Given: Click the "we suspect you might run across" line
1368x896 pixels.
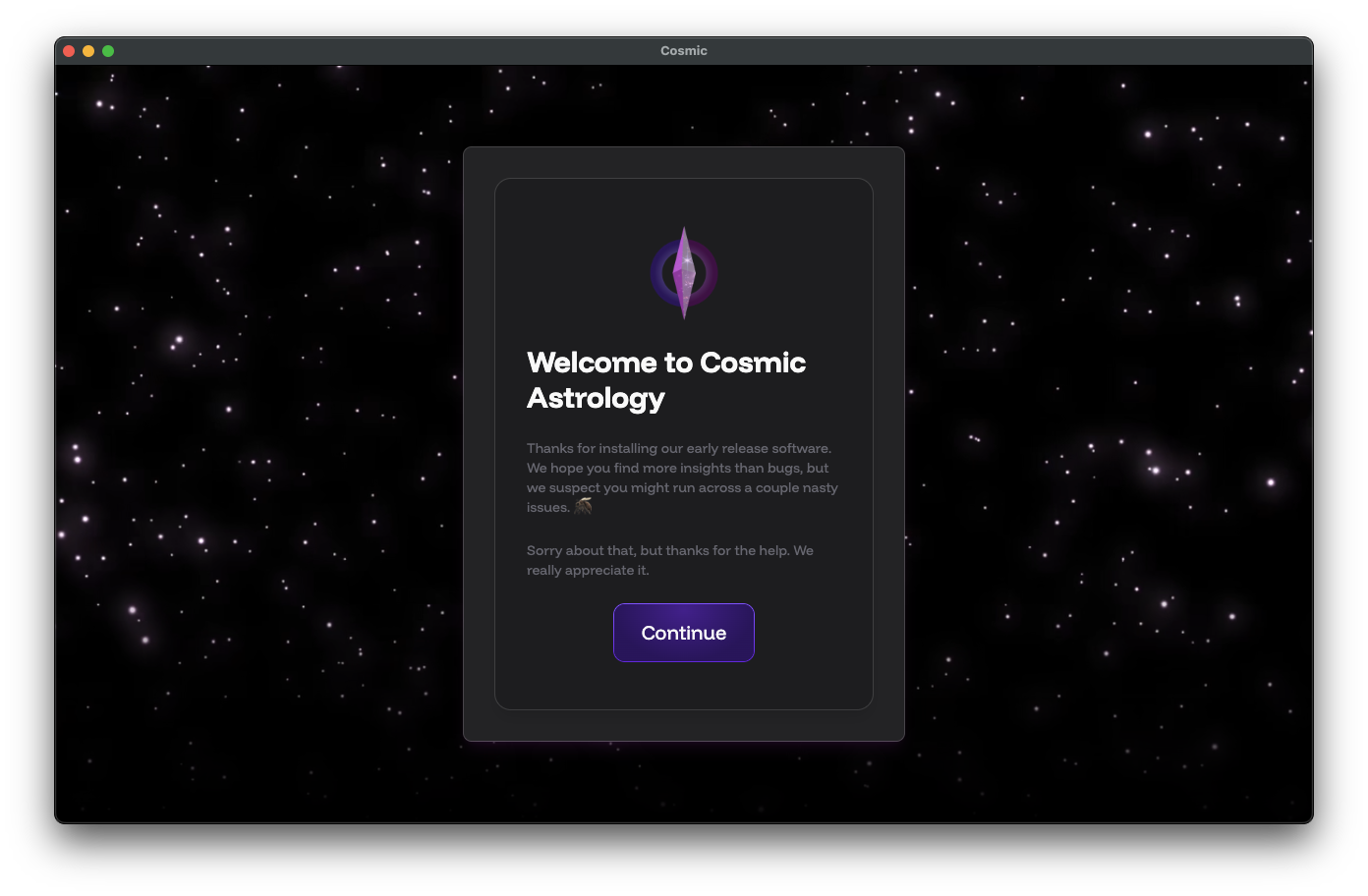Looking at the screenshot, I should click(x=682, y=487).
